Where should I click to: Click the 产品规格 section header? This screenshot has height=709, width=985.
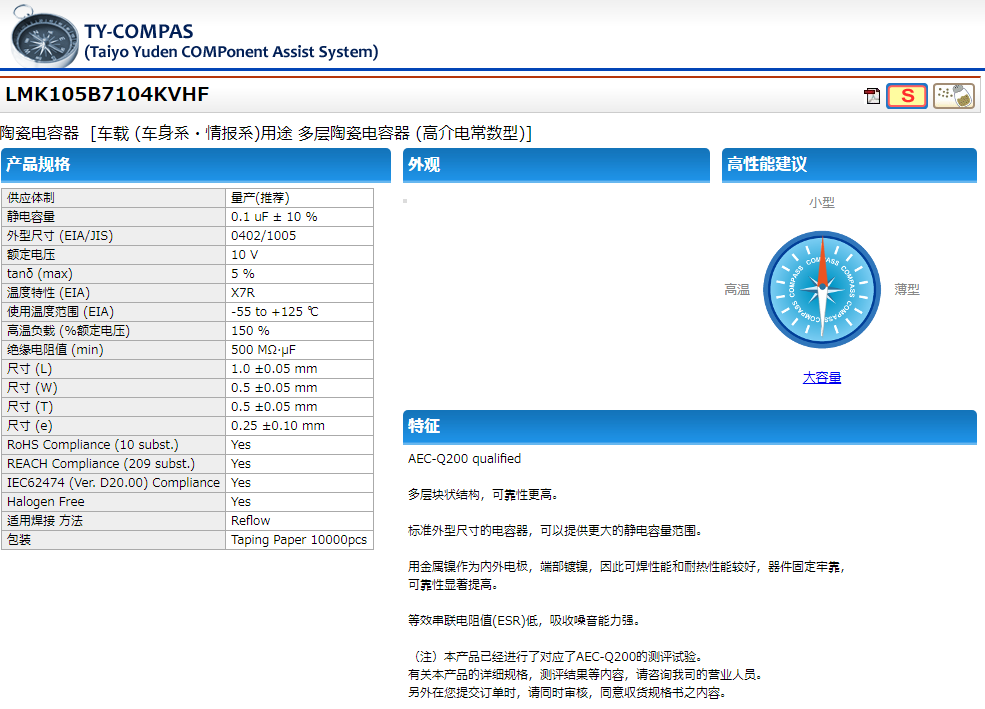(x=196, y=165)
